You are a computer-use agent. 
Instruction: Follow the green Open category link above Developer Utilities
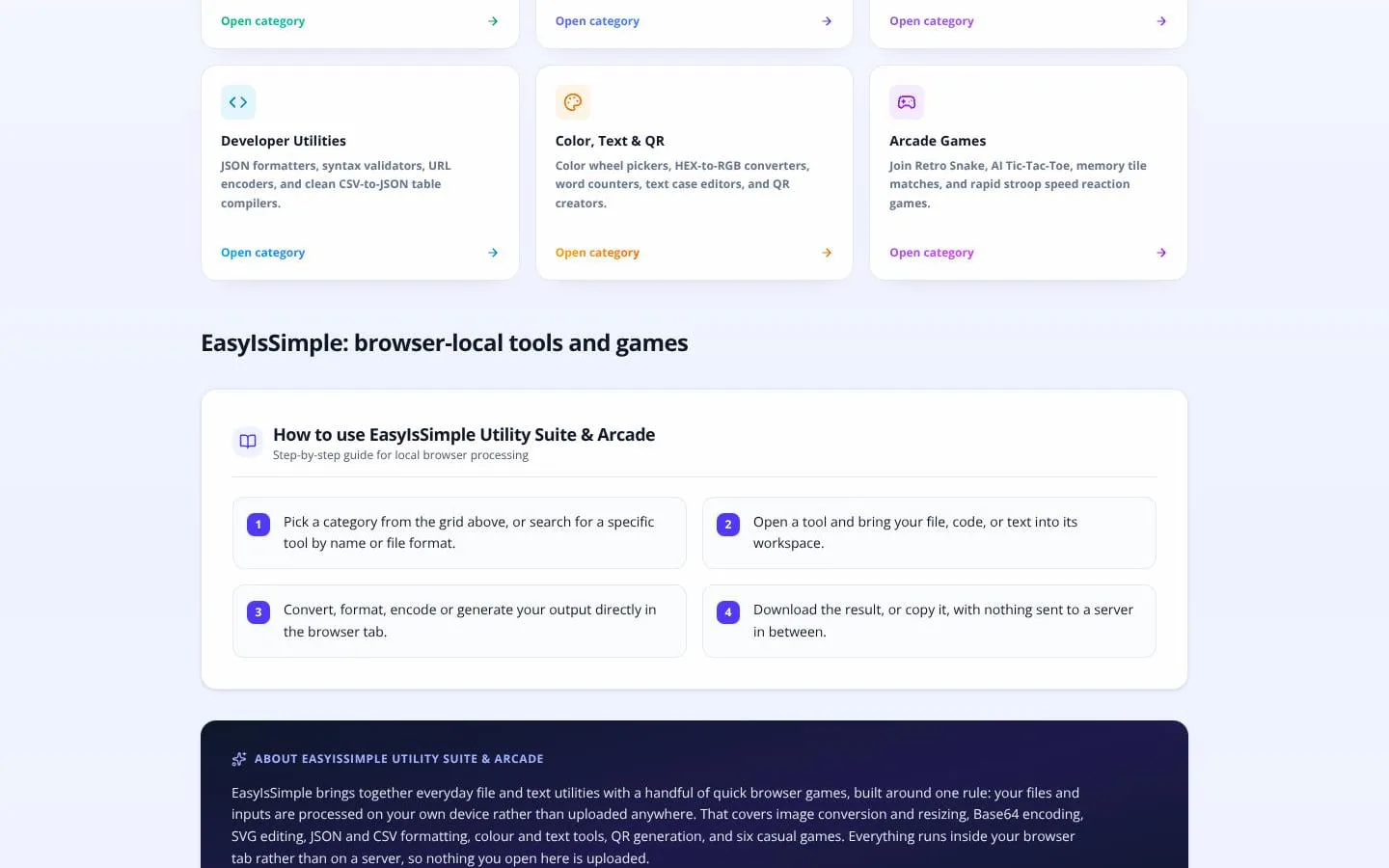tap(262, 21)
